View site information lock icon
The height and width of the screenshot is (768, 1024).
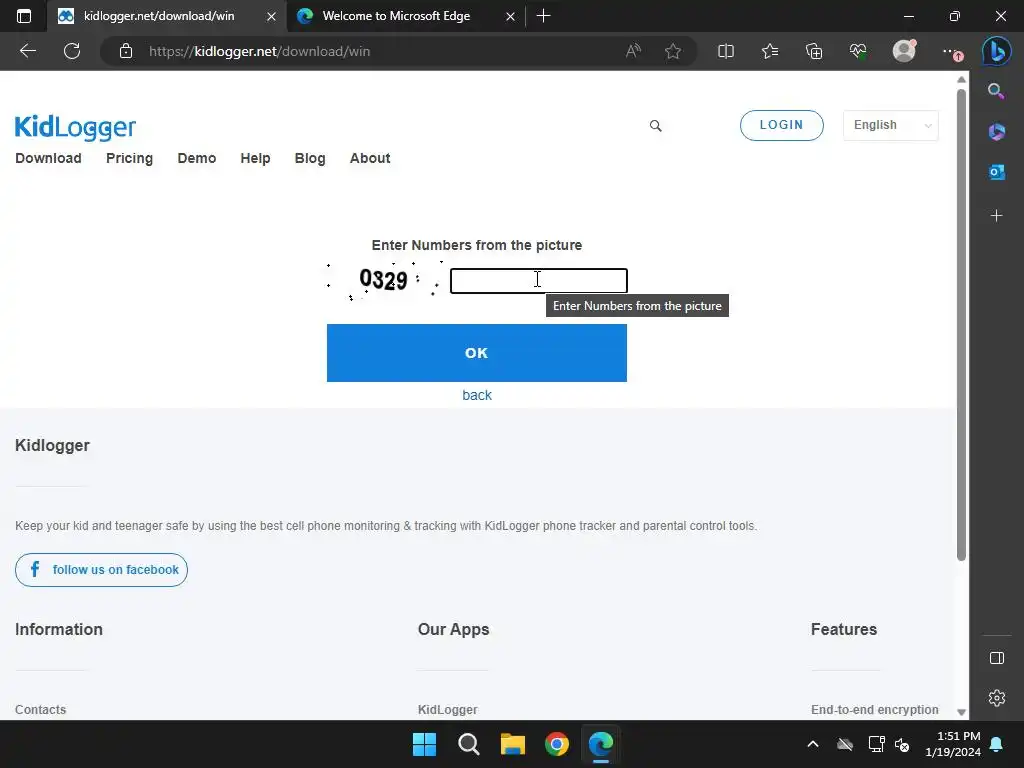pyautogui.click(x=126, y=51)
